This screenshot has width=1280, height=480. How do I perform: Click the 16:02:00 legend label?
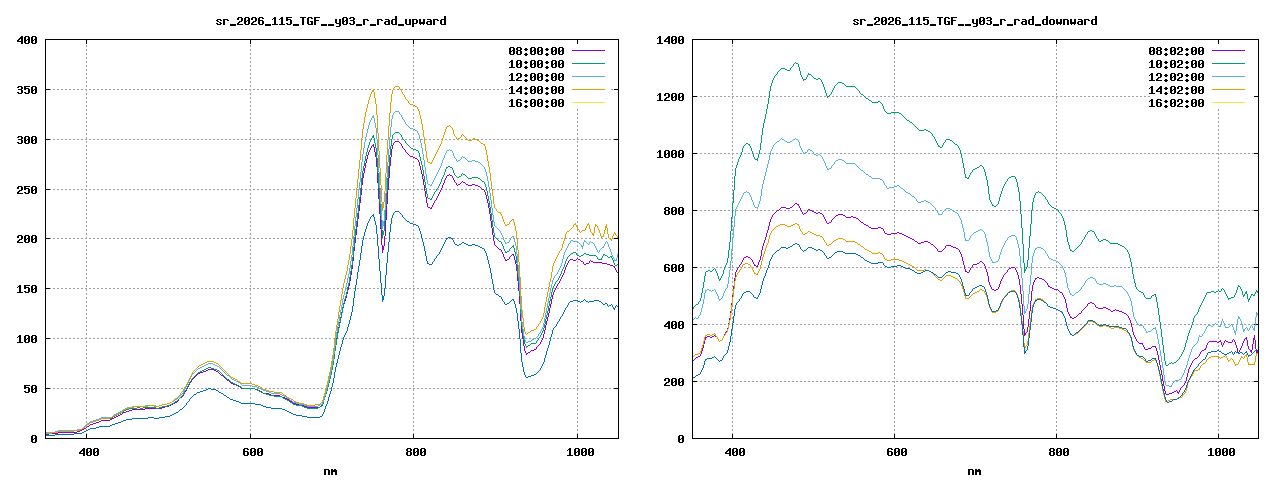point(1176,103)
